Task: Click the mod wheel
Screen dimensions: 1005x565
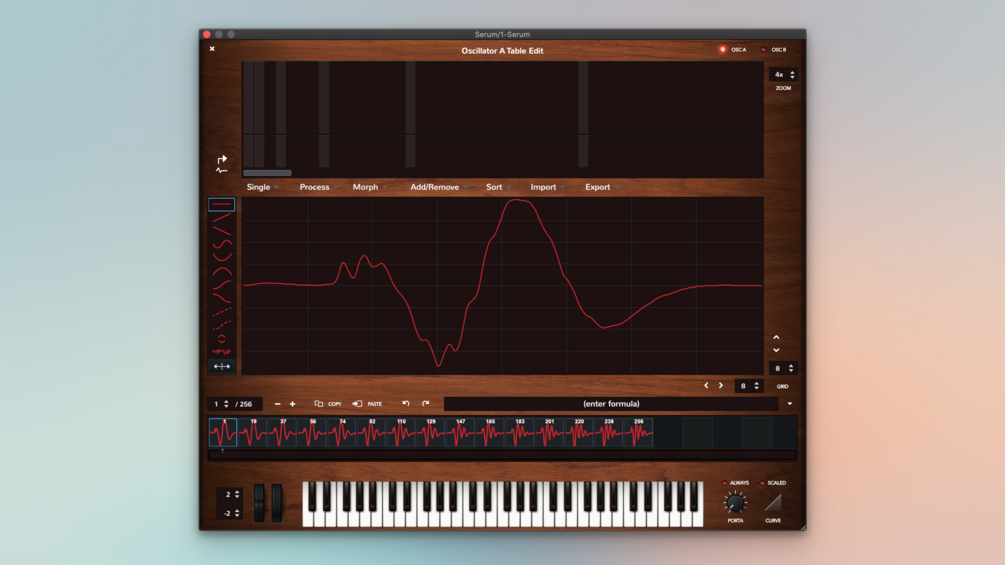Action: 276,503
